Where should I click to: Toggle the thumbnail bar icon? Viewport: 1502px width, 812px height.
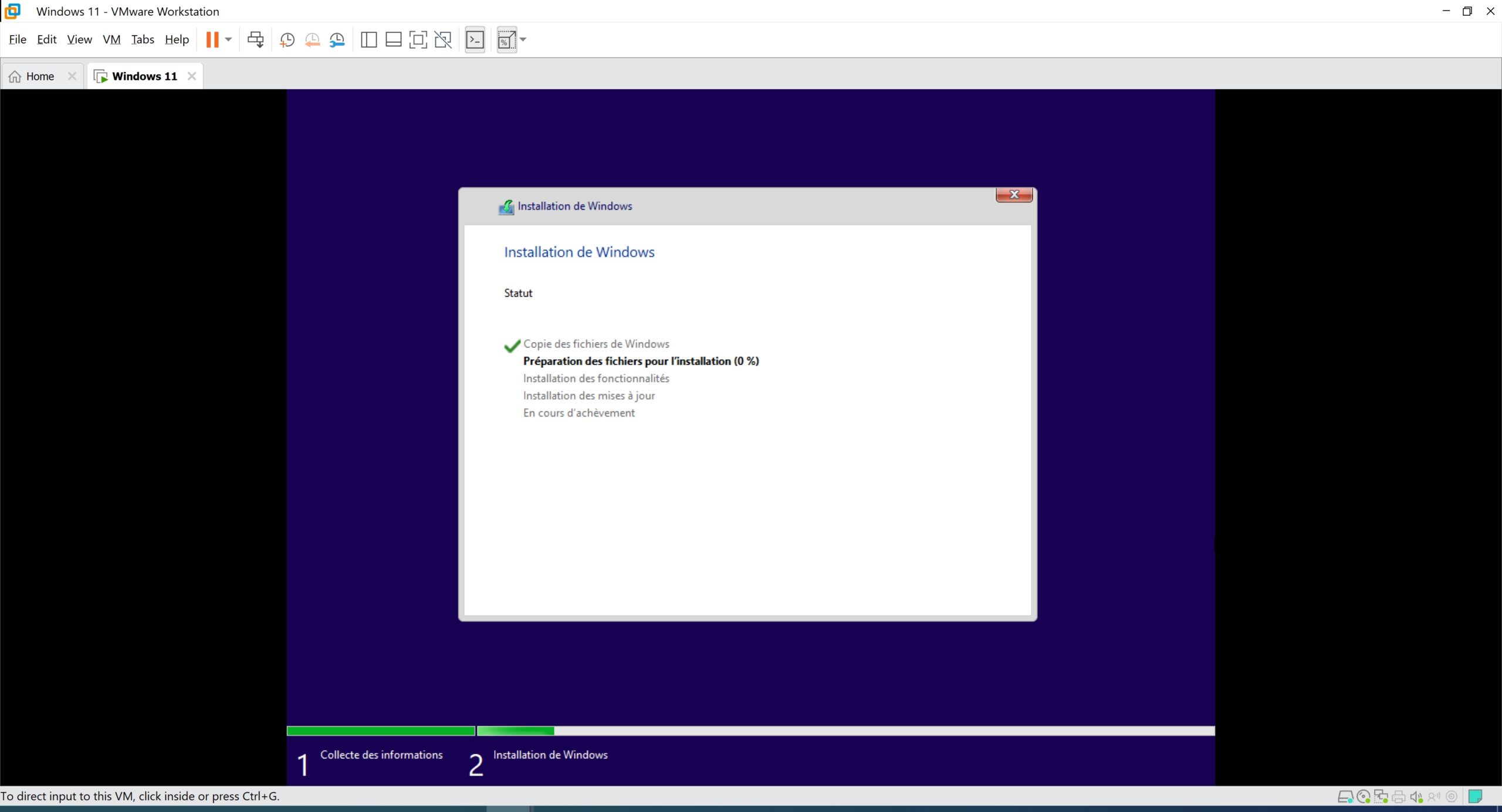tap(393, 40)
